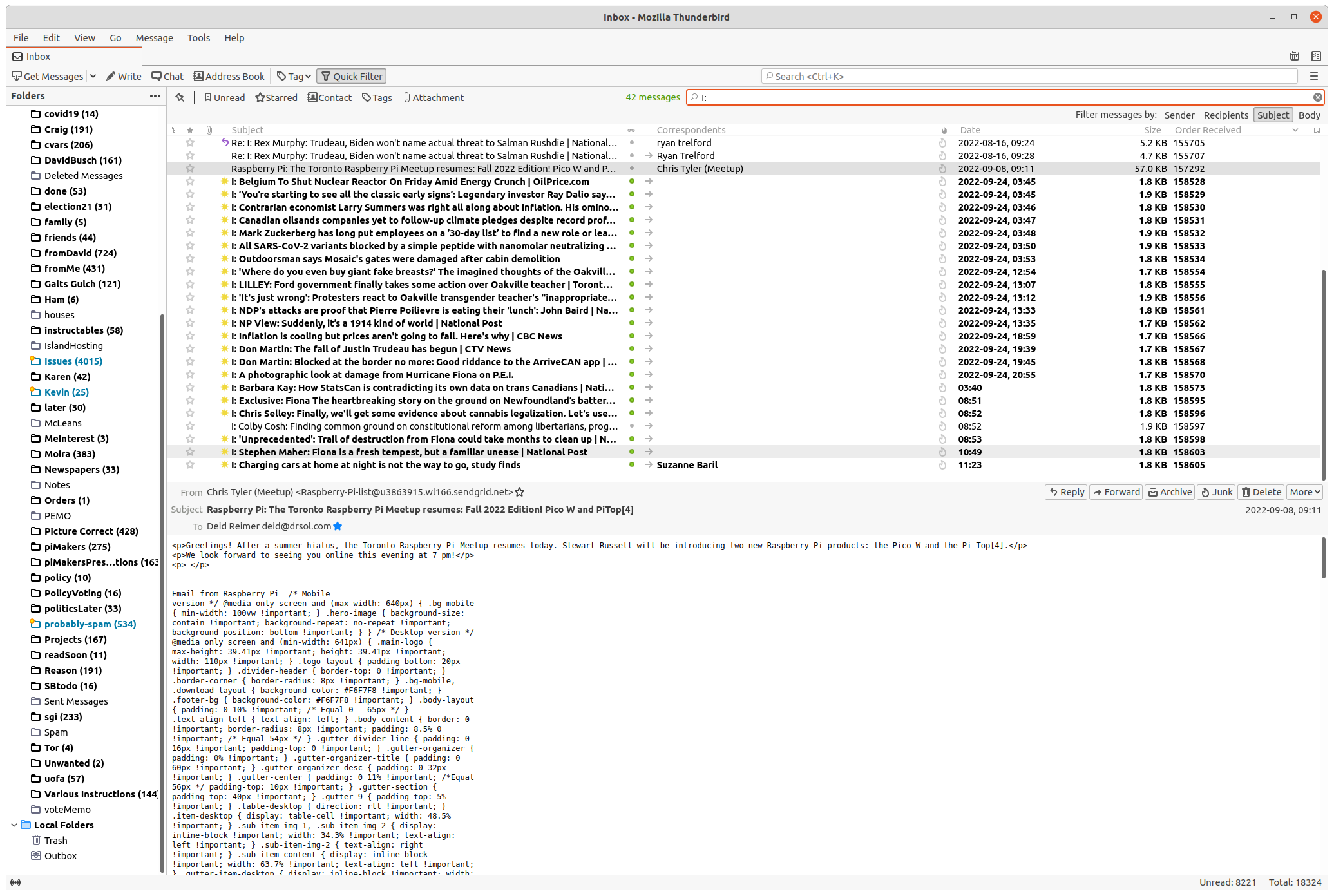The image size is (1334, 896).
Task: Delete the open message
Action: pos(1262,492)
